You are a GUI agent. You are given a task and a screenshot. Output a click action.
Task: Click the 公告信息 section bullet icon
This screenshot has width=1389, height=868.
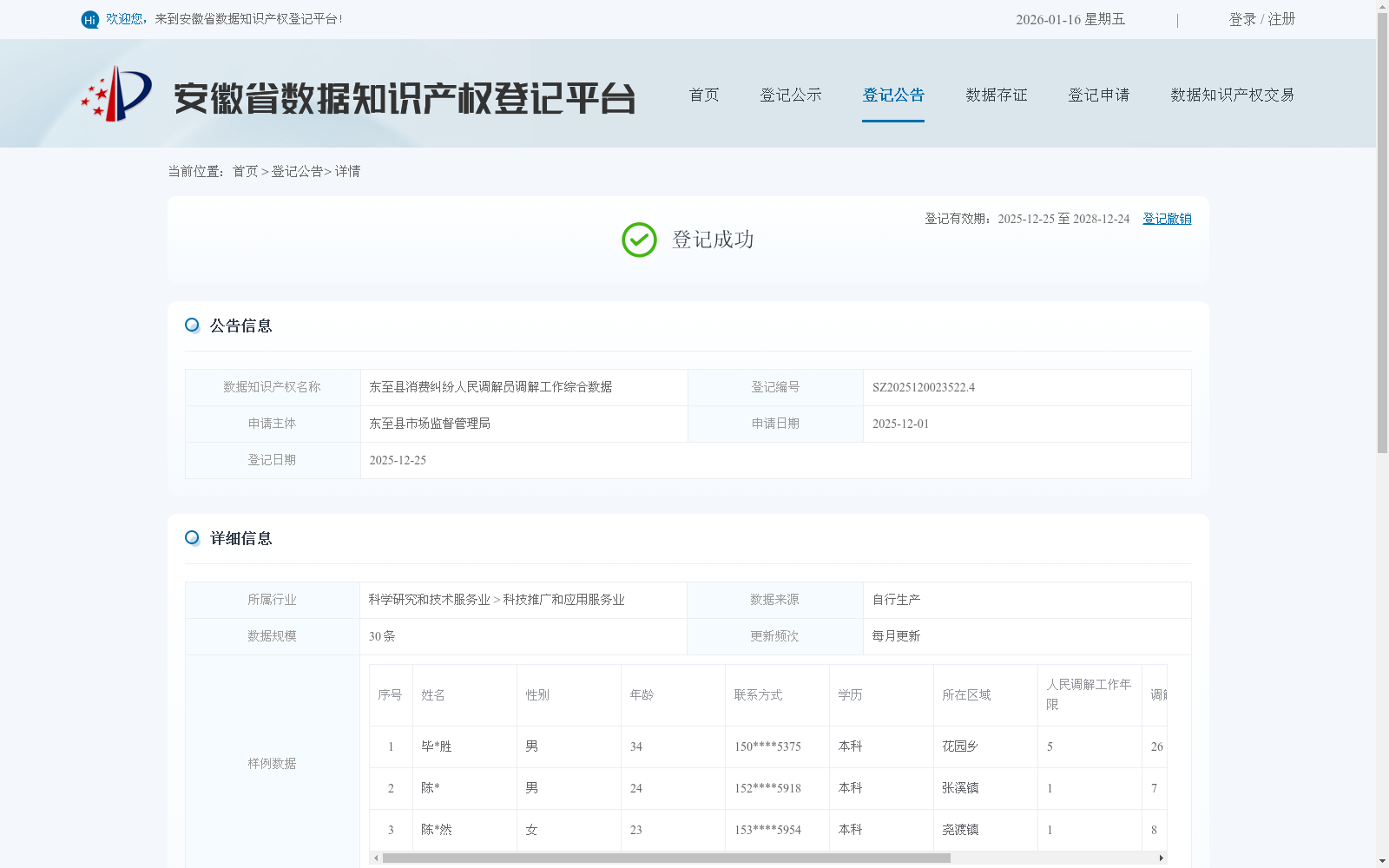(193, 325)
